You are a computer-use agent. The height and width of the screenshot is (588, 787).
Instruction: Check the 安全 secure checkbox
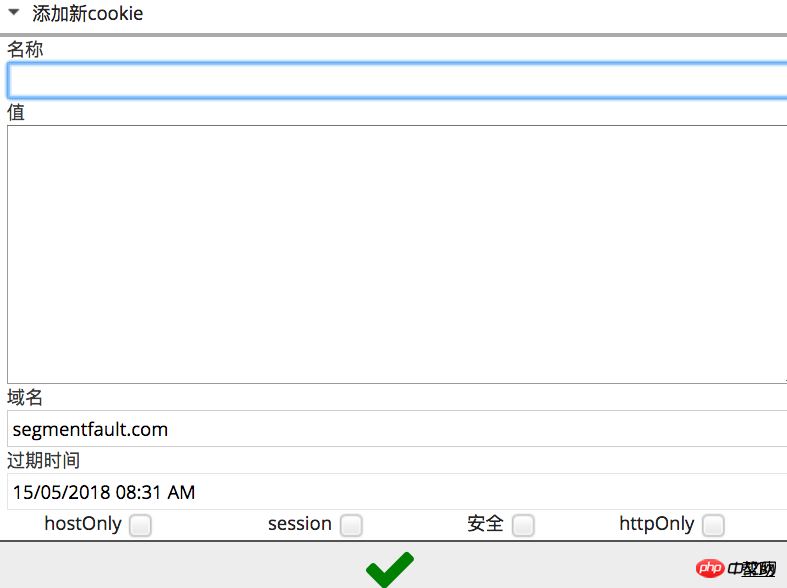tap(523, 525)
